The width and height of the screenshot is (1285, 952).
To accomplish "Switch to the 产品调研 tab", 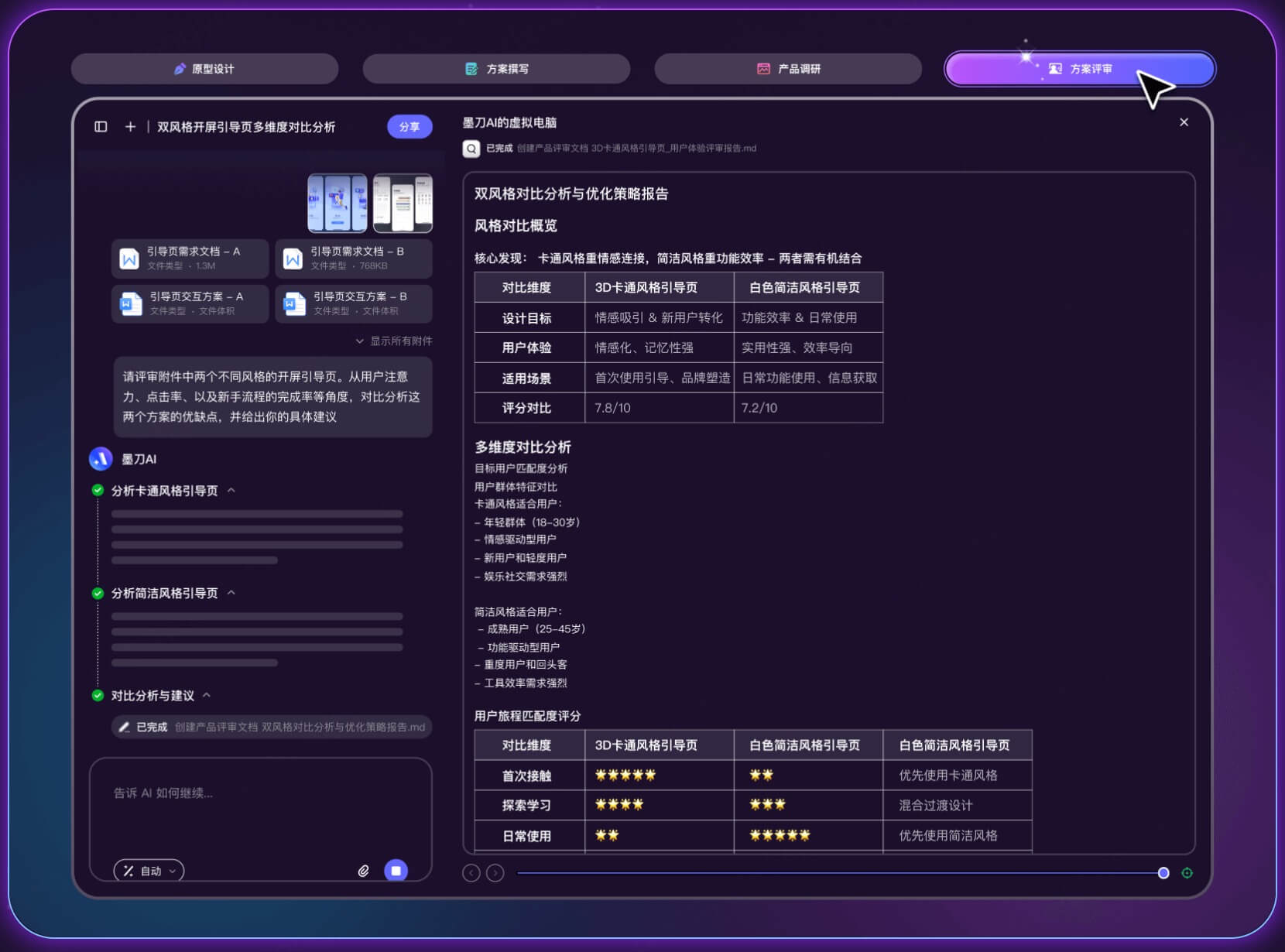I will coord(788,68).
